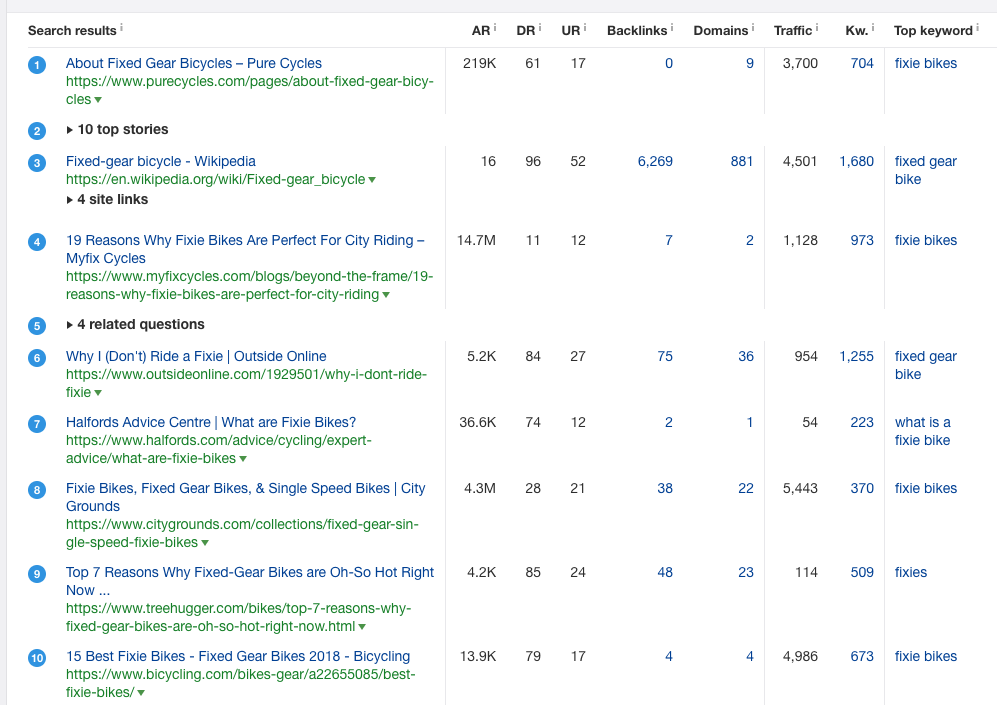The image size is (997, 705).
Task: Open the About Fixed Gear Bicycles – Pure Cycles title
Action: [194, 64]
